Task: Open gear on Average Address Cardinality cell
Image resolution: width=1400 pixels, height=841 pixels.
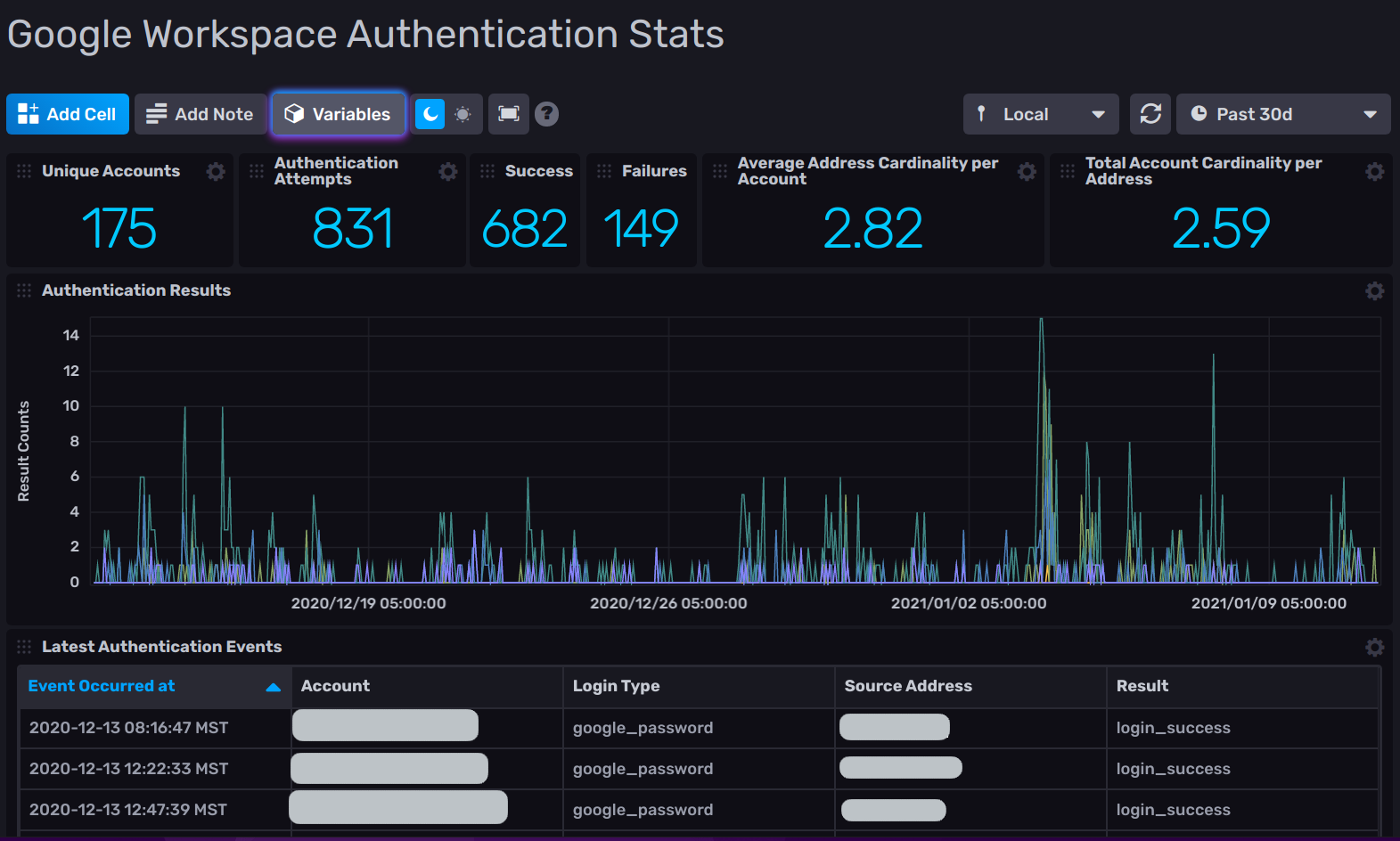Action: pos(1027,171)
